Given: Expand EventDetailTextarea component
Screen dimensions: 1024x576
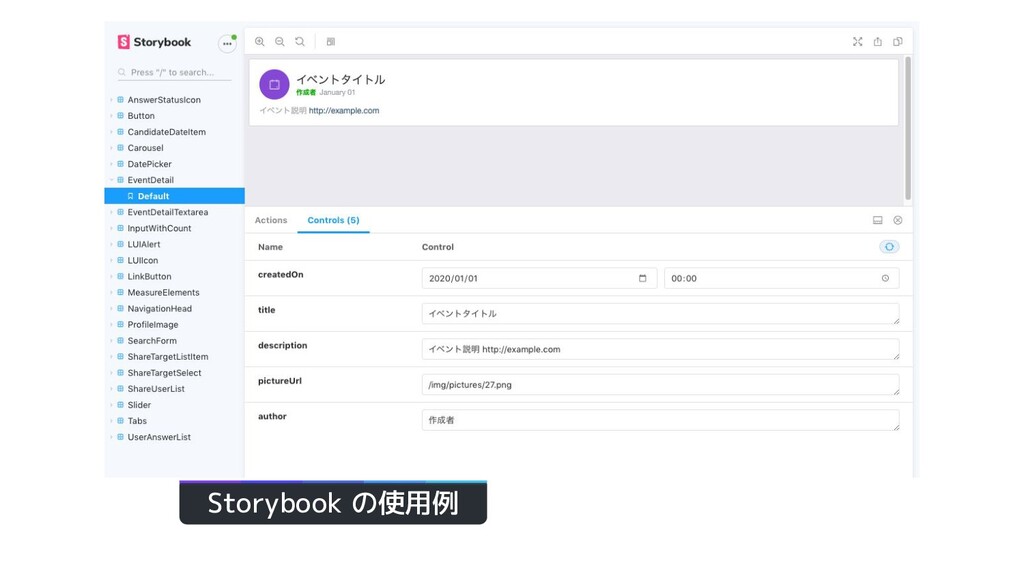Looking at the screenshot, I should click(168, 212).
